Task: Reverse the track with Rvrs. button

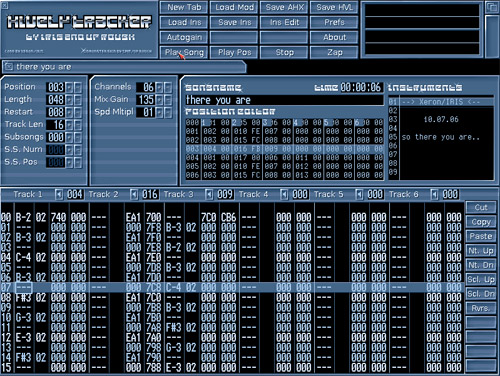Action: click(481, 308)
